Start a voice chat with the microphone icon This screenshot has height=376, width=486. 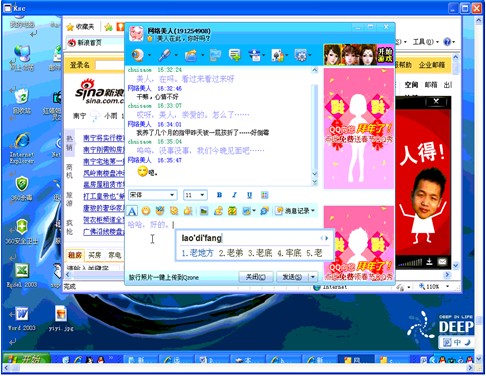click(164, 55)
